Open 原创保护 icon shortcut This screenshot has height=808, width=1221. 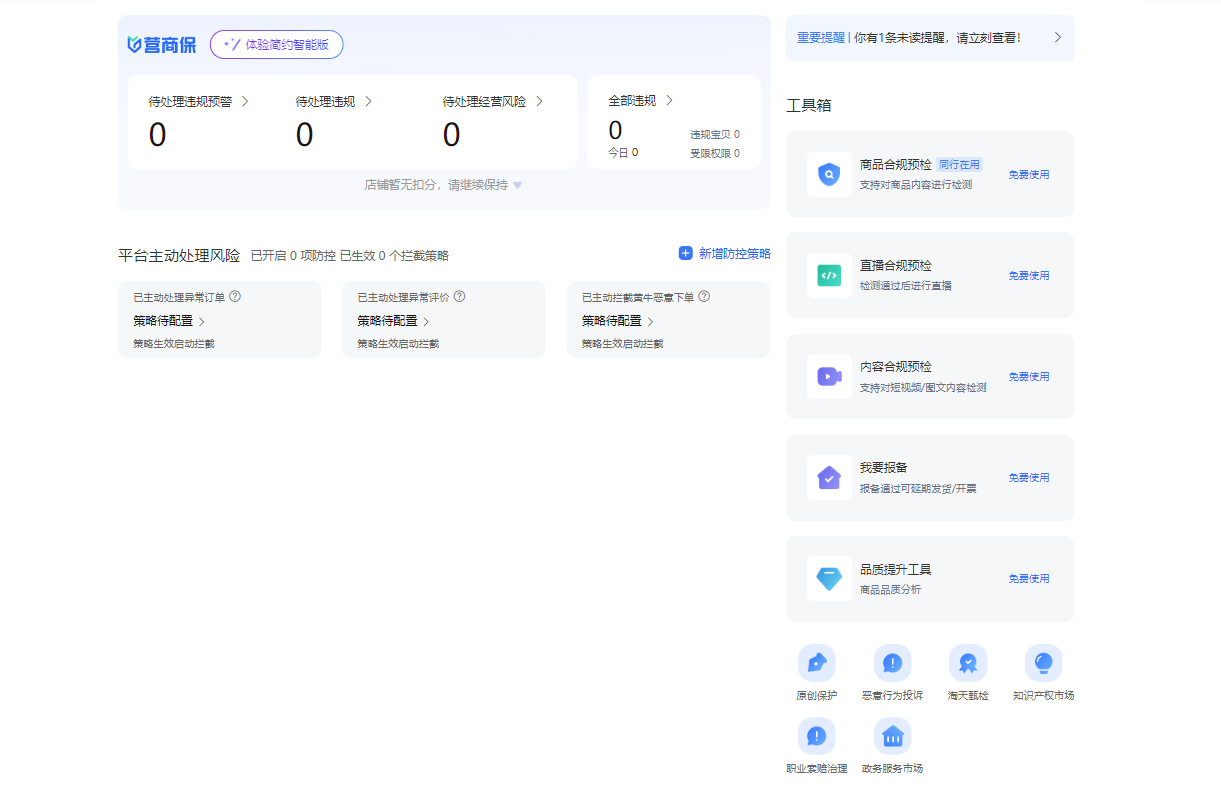click(x=816, y=663)
